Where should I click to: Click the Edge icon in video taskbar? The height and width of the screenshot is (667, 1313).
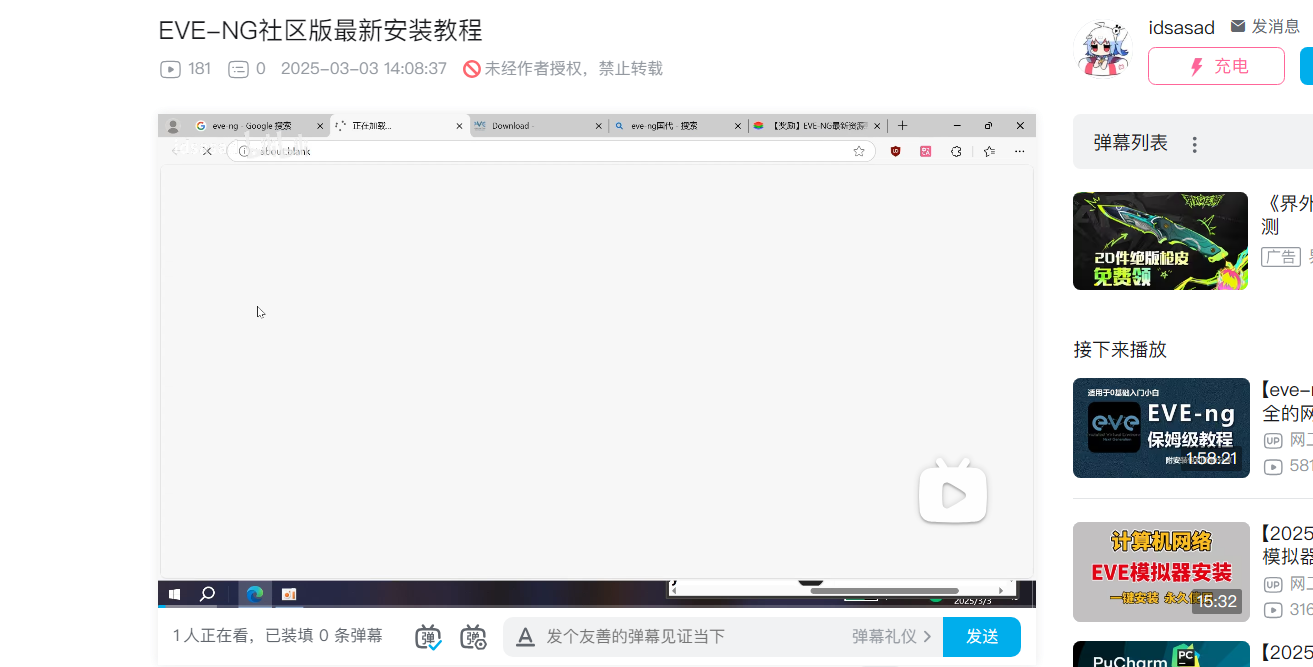pos(255,594)
